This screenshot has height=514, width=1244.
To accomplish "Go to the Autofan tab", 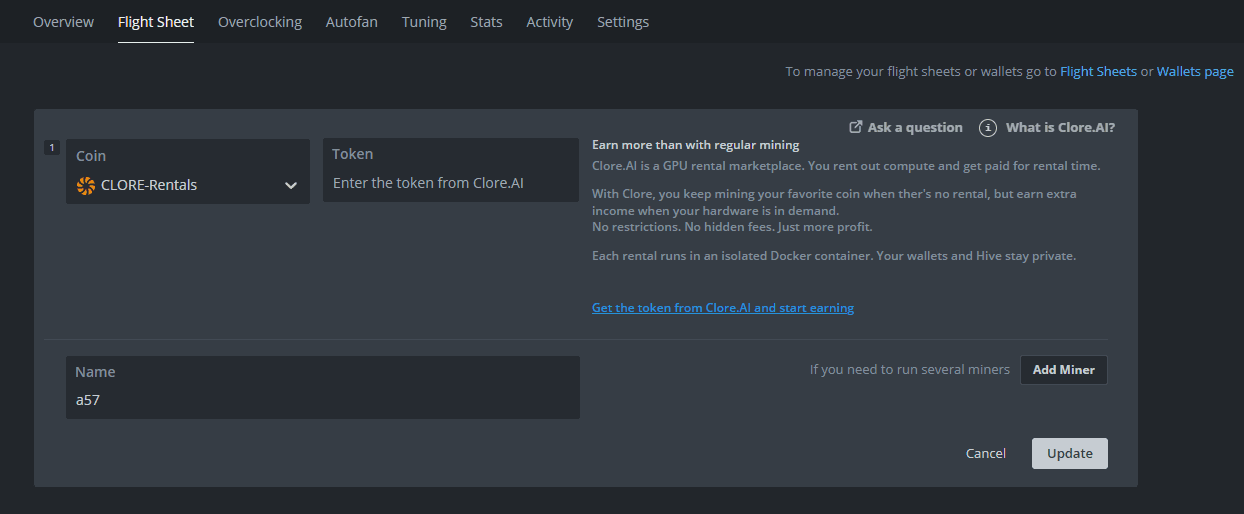I will 352,22.
